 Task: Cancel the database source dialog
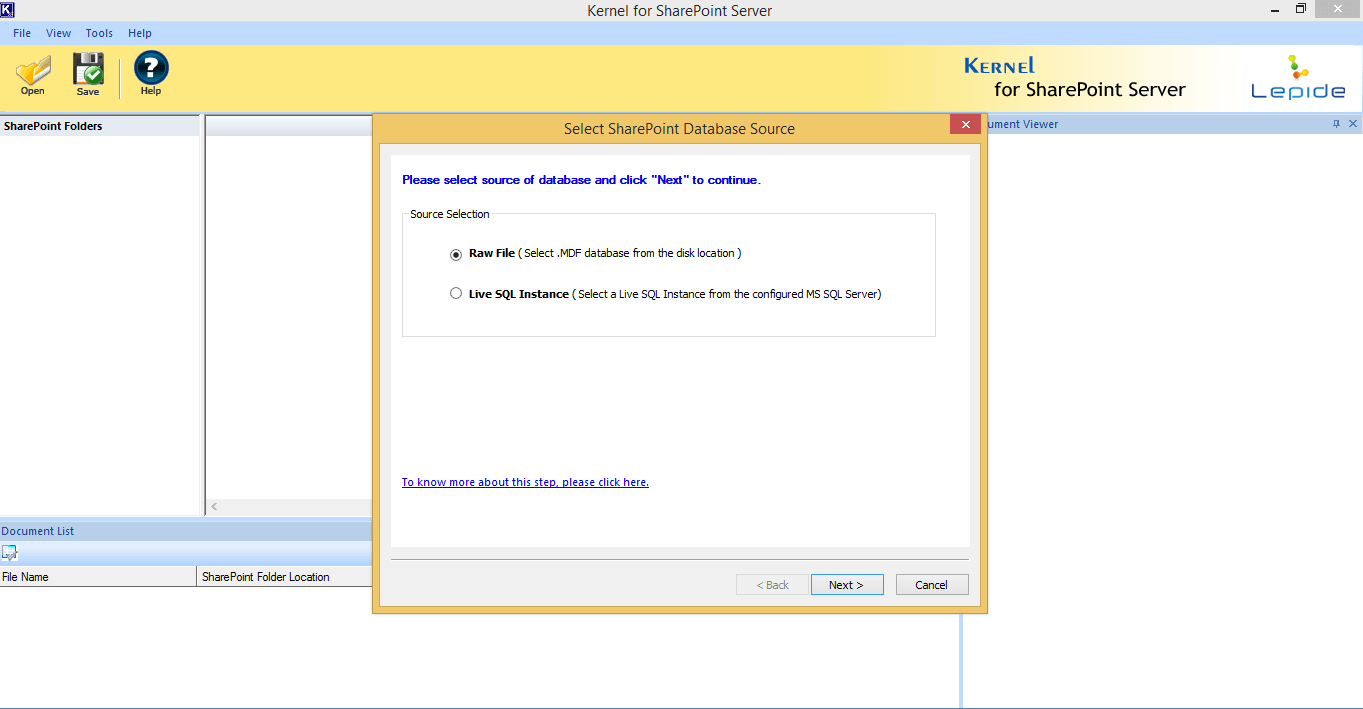(932, 585)
